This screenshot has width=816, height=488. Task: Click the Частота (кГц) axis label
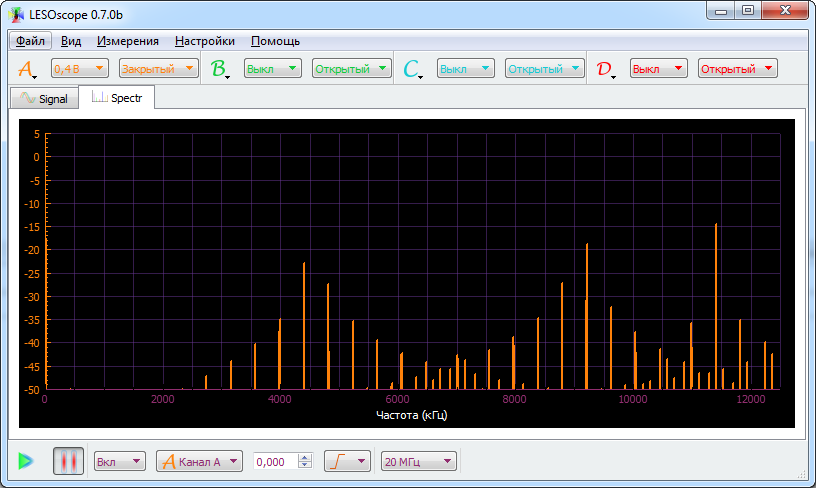pyautogui.click(x=411, y=415)
